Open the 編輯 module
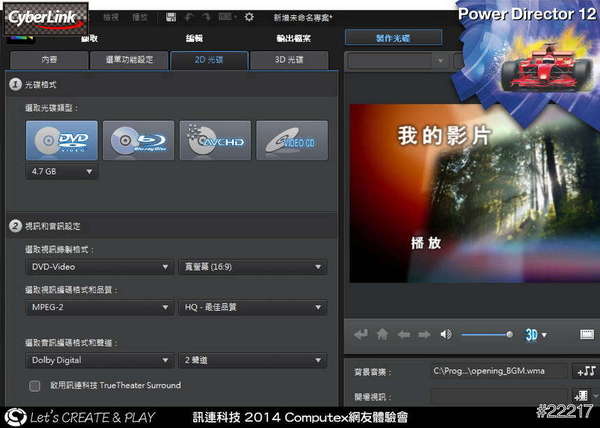The height and width of the screenshot is (428, 600). pyautogui.click(x=194, y=38)
